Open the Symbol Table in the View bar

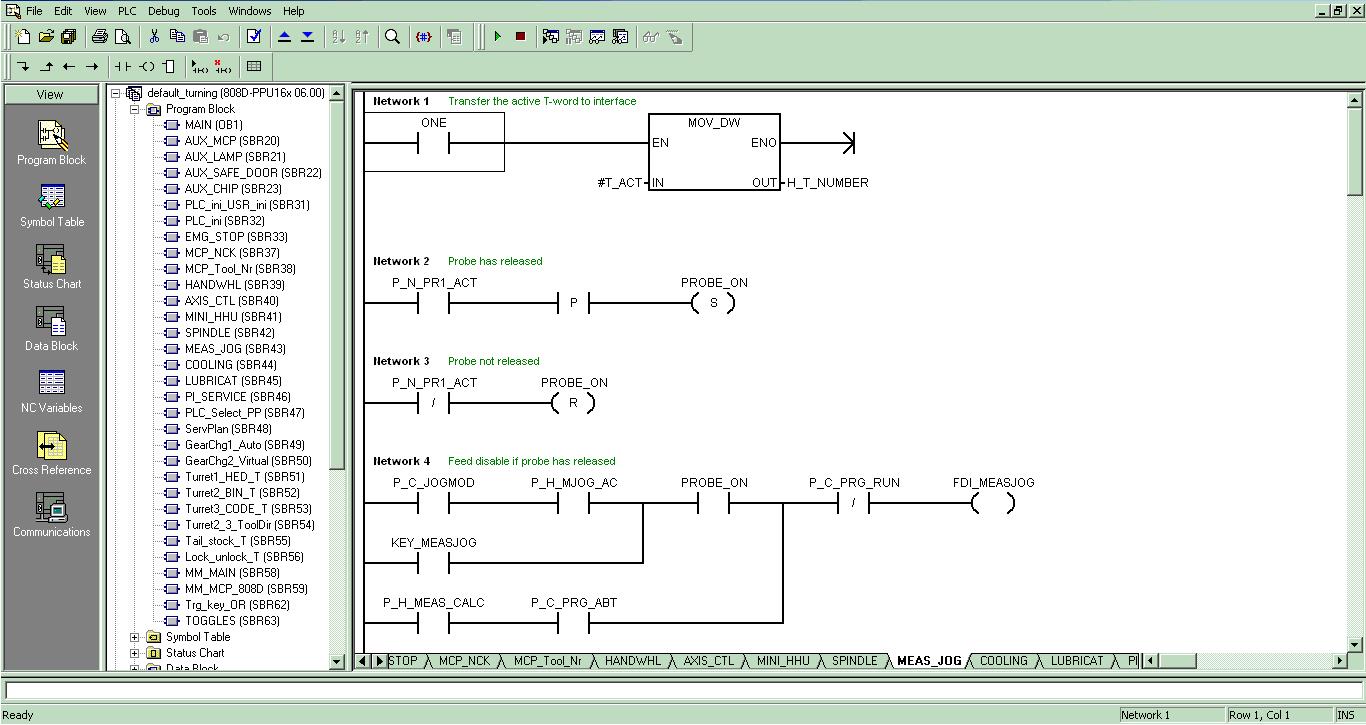point(52,205)
